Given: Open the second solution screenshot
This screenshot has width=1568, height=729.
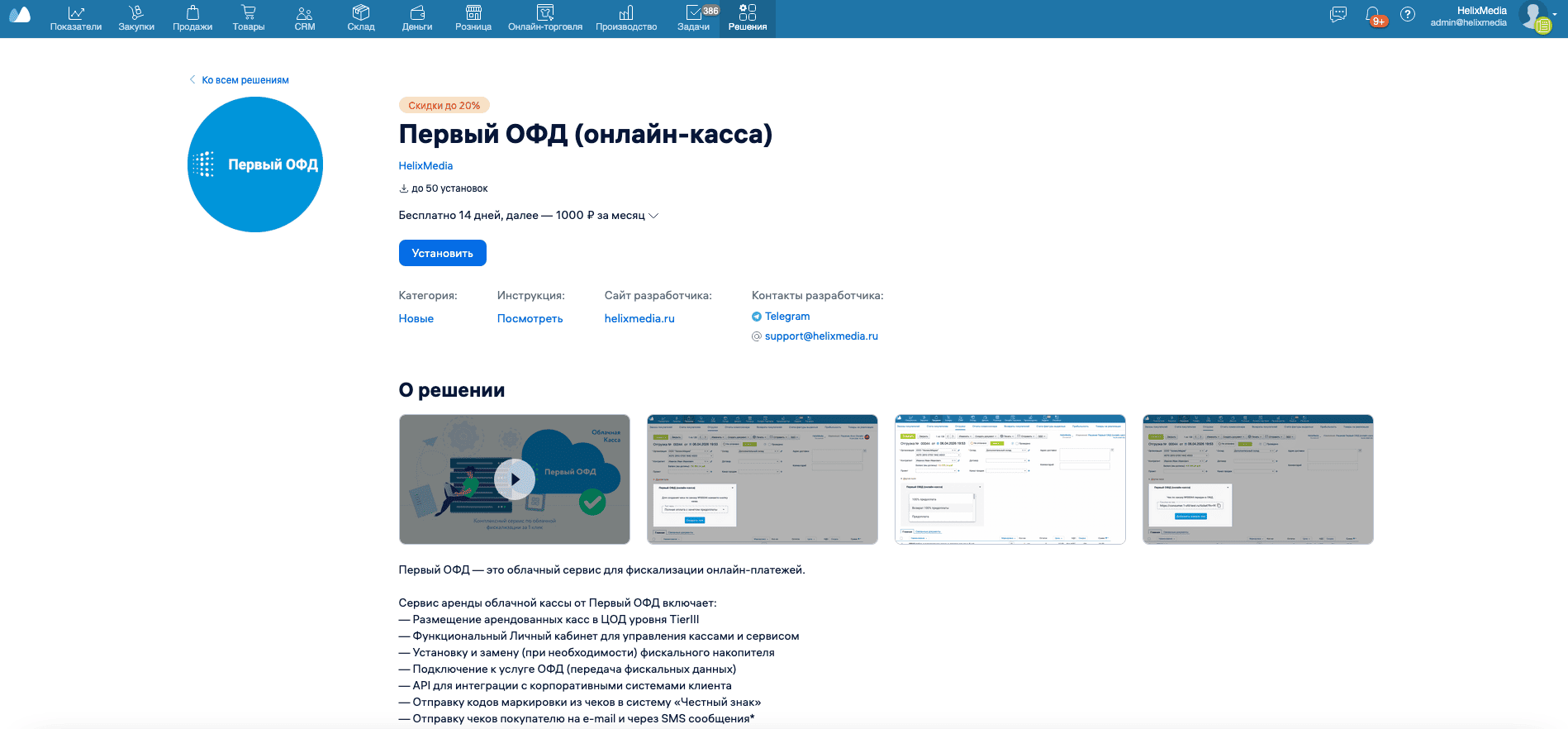Looking at the screenshot, I should point(763,479).
